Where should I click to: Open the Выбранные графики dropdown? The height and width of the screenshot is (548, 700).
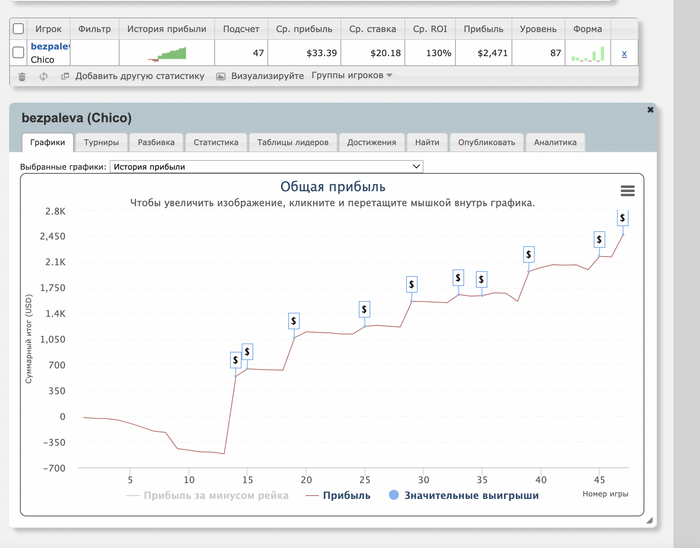tap(267, 166)
